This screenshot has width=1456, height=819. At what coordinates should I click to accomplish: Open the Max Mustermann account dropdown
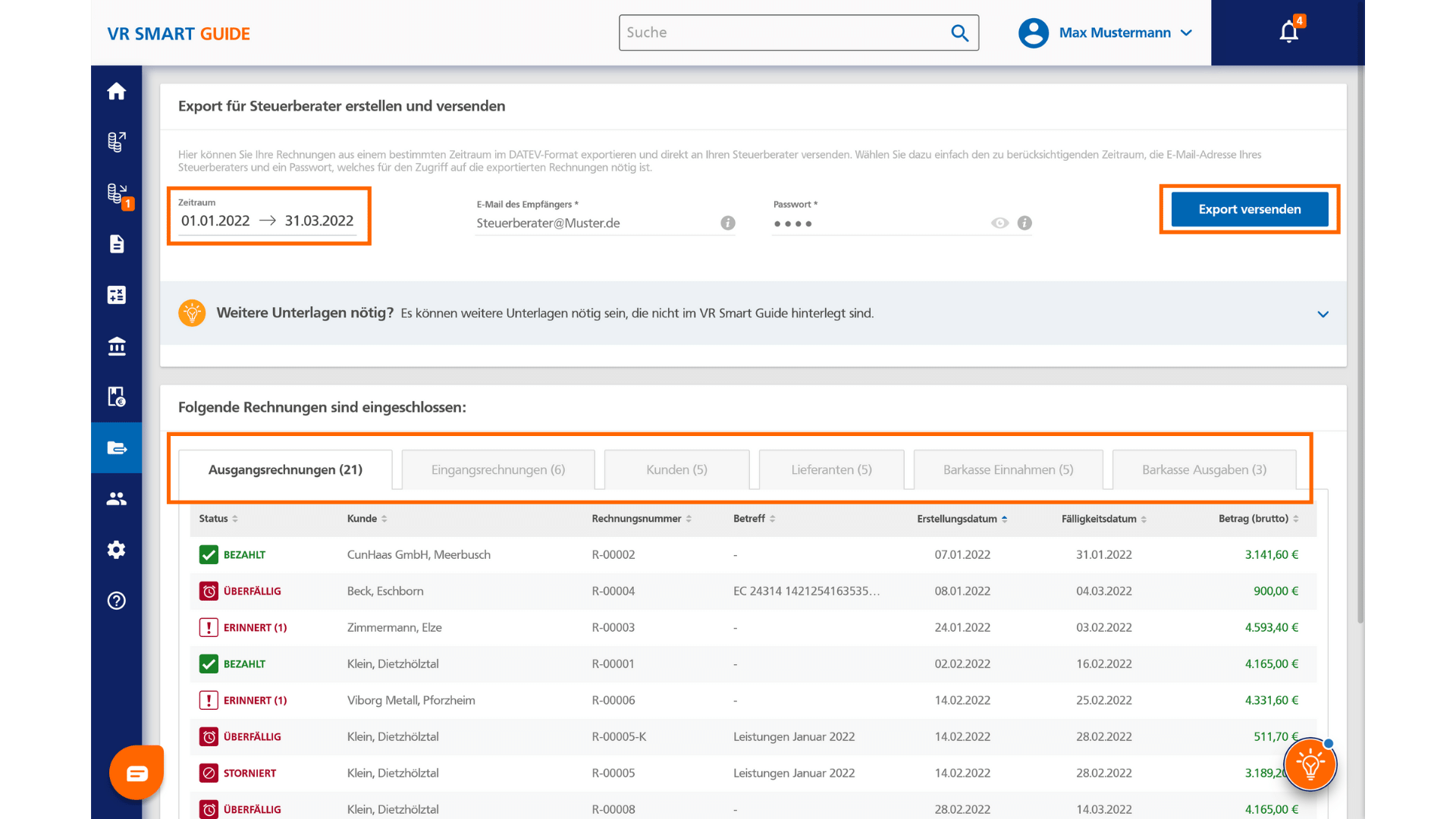coord(1126,33)
